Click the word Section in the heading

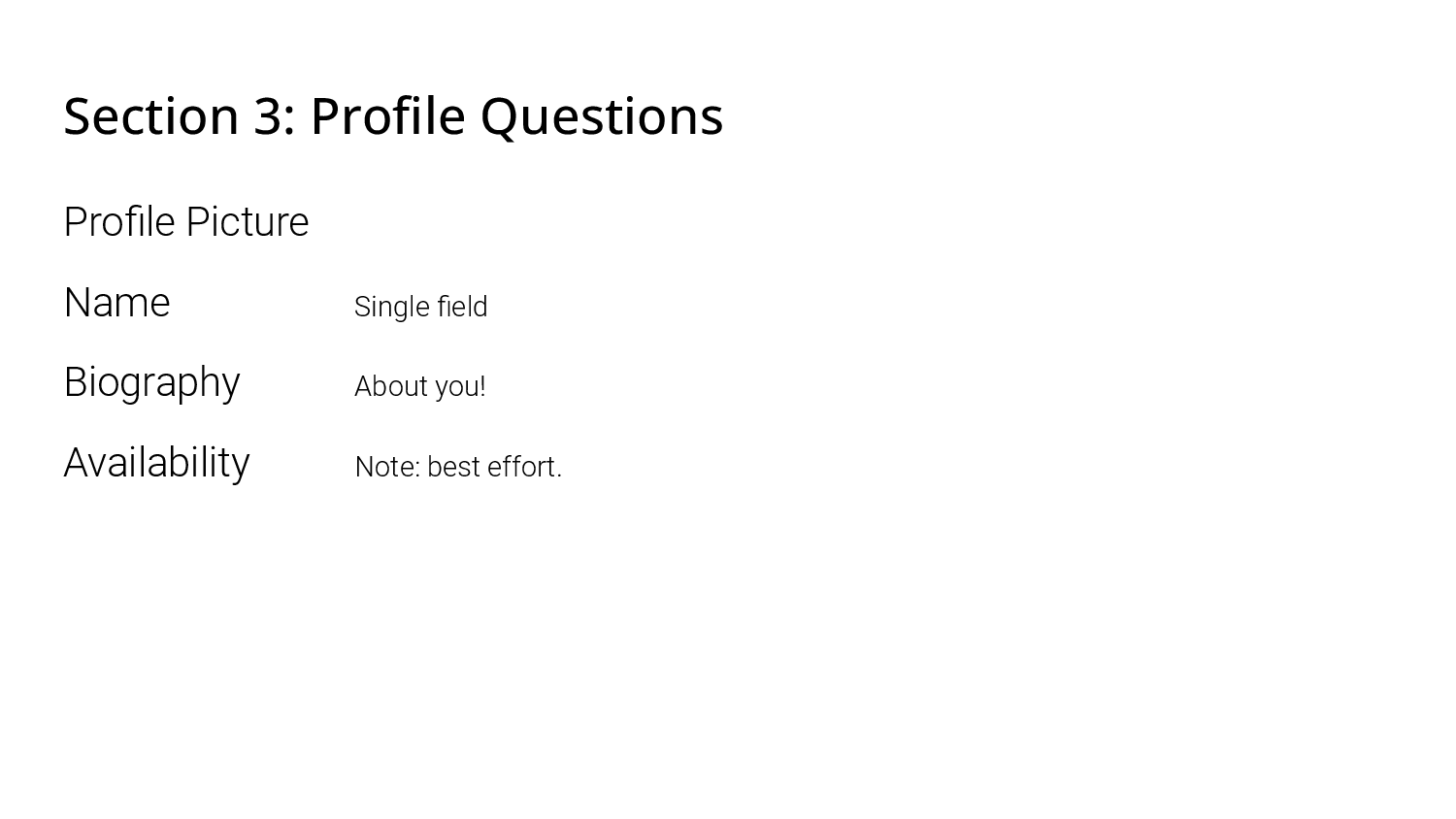pyautogui.click(x=151, y=115)
